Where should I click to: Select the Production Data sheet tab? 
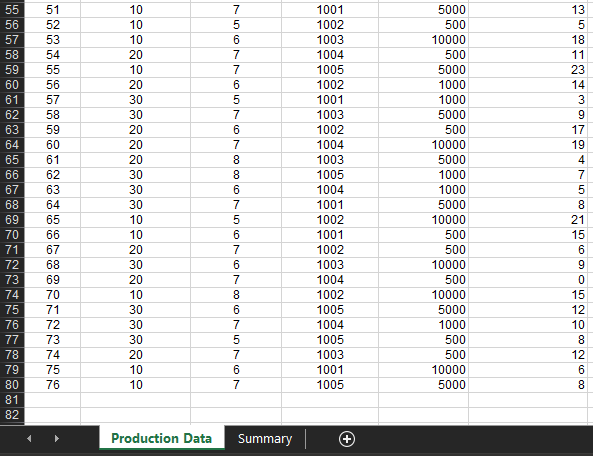[x=161, y=438]
